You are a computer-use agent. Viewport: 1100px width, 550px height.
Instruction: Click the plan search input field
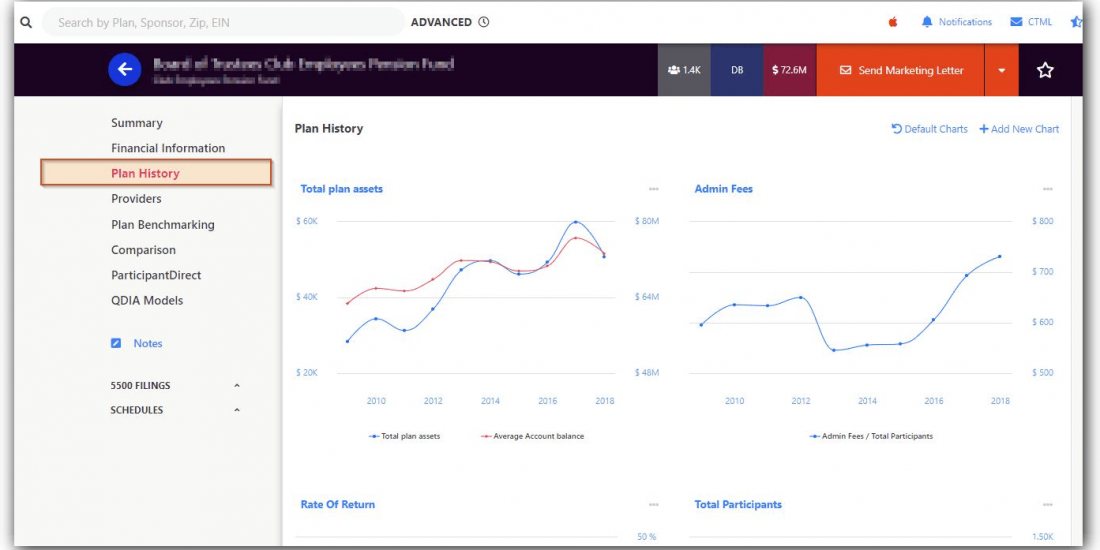222,22
